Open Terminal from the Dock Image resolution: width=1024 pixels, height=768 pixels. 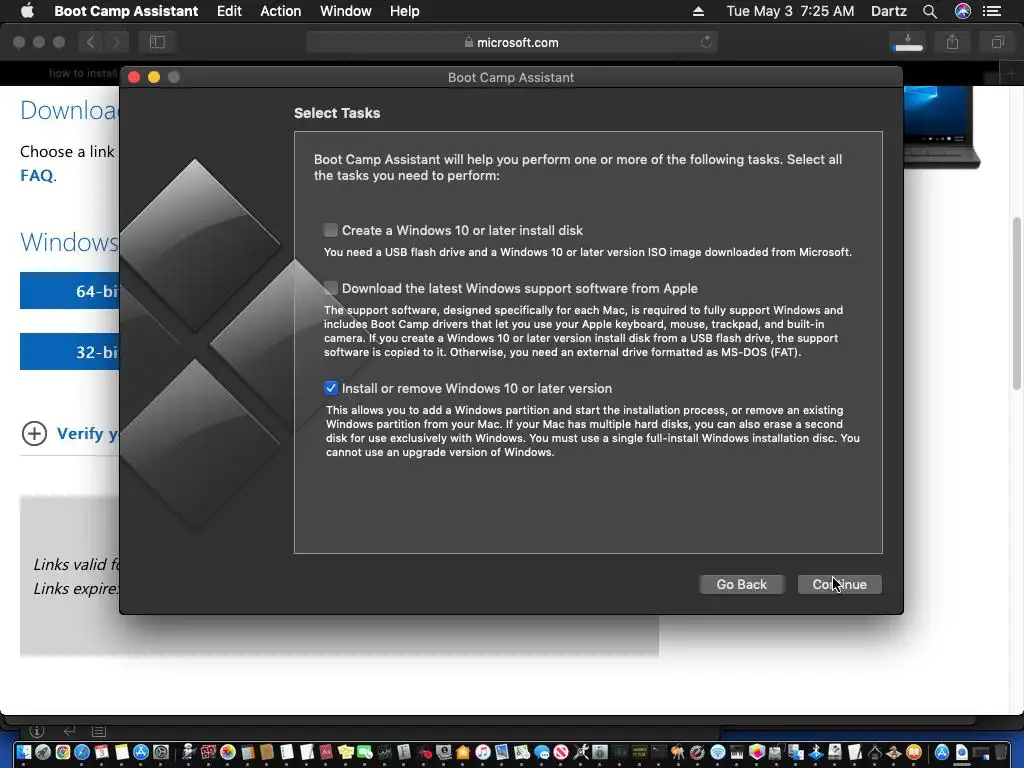pyautogui.click(x=659, y=752)
